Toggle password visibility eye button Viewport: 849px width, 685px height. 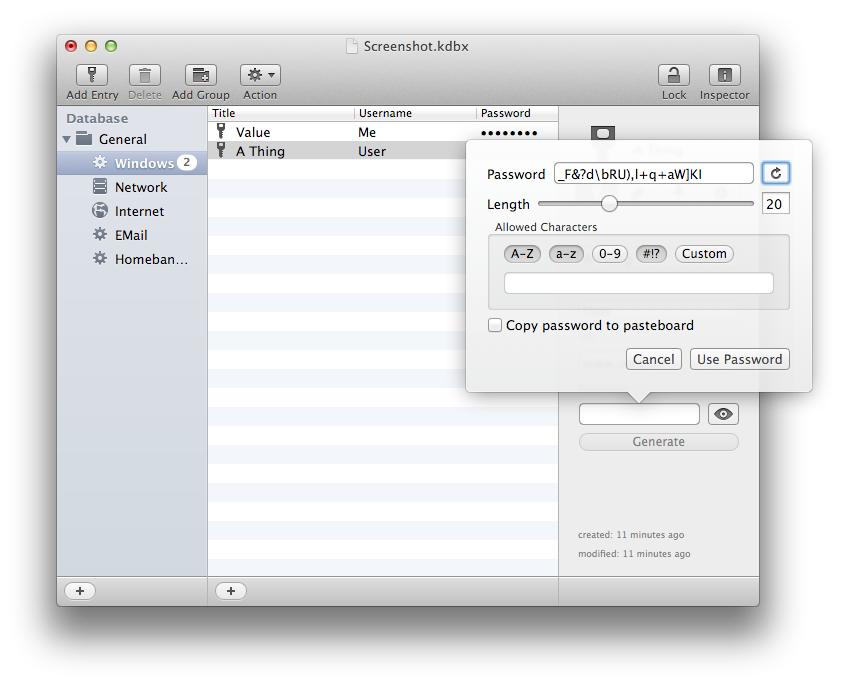point(723,414)
